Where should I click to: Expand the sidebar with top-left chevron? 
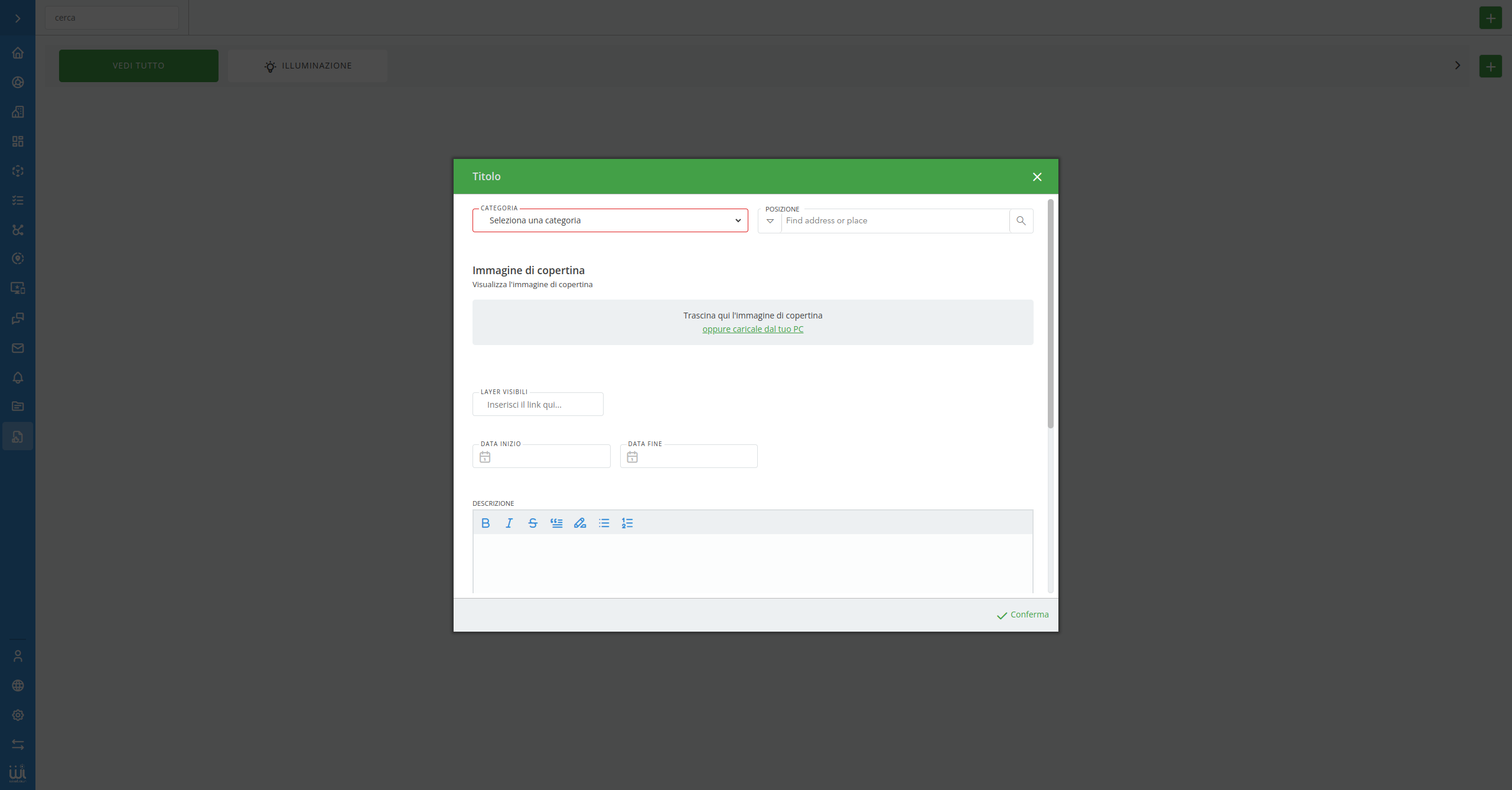click(18, 18)
